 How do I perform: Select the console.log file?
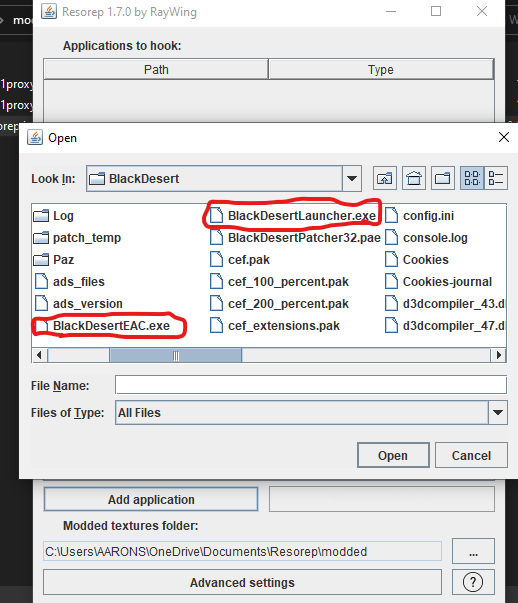(x=426, y=238)
